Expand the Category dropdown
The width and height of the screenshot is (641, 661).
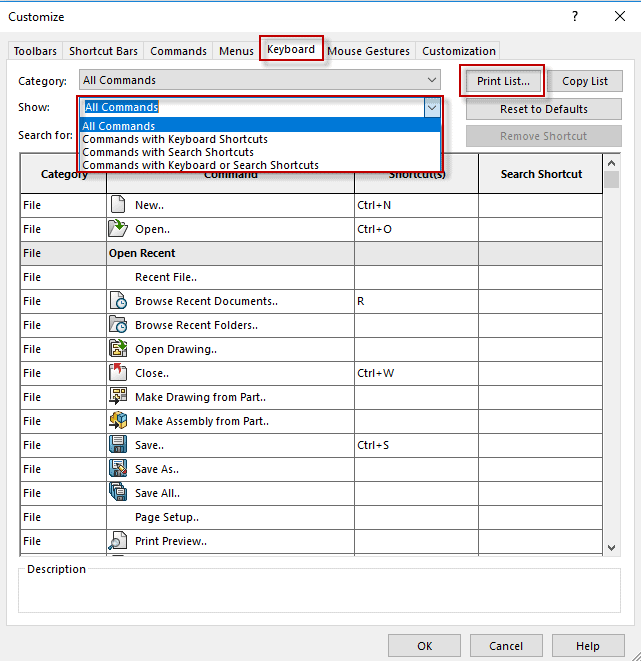click(431, 80)
